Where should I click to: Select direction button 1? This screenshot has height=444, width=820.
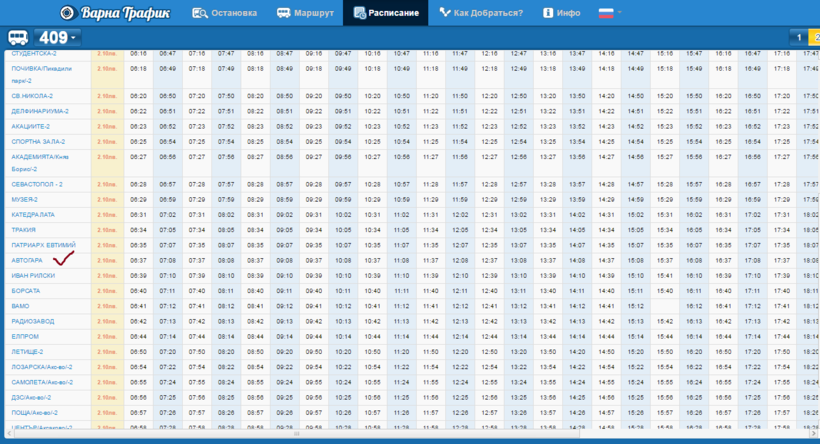click(798, 38)
